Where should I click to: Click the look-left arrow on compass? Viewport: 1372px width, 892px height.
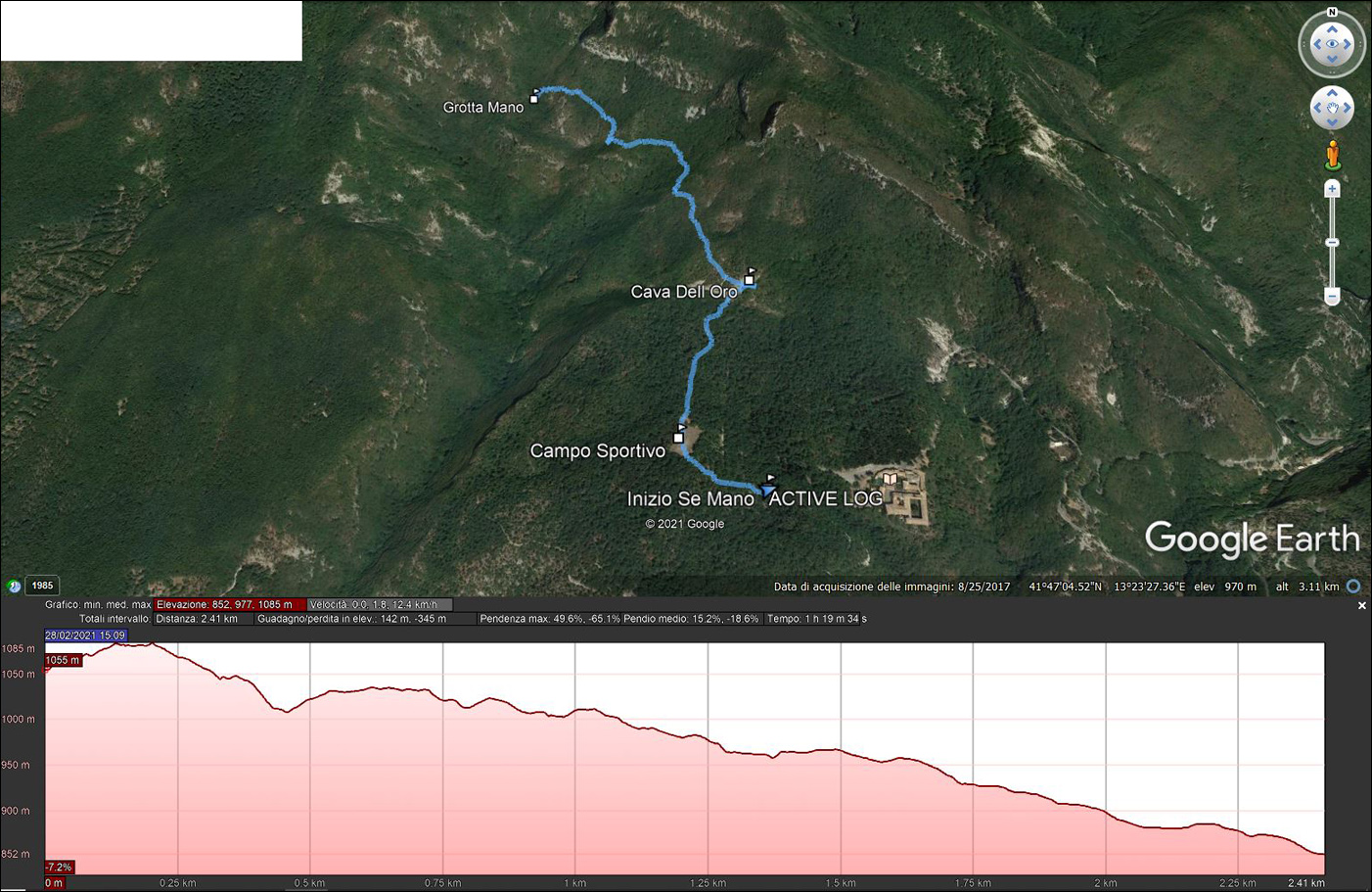pos(1317,44)
